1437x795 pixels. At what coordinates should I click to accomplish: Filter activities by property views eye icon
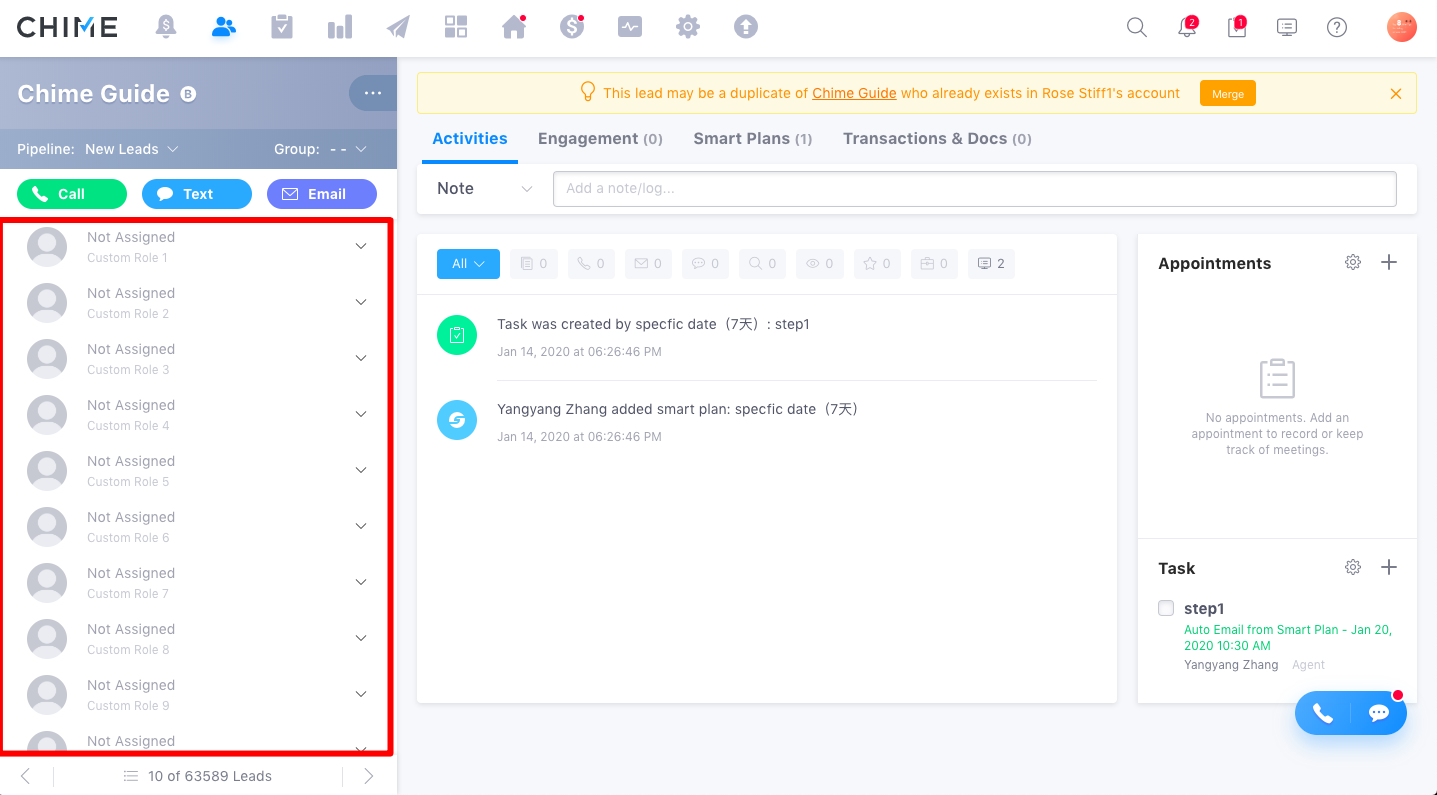pyautogui.click(x=820, y=264)
